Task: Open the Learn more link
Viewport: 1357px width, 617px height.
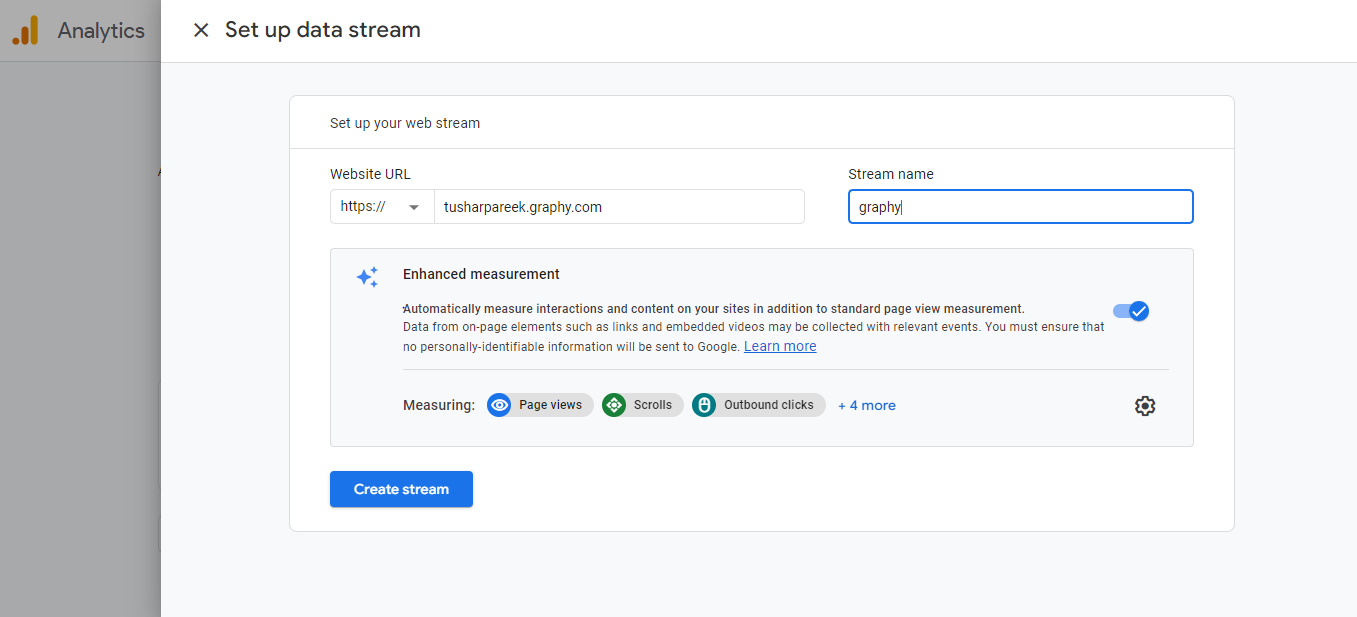Action: (x=780, y=346)
